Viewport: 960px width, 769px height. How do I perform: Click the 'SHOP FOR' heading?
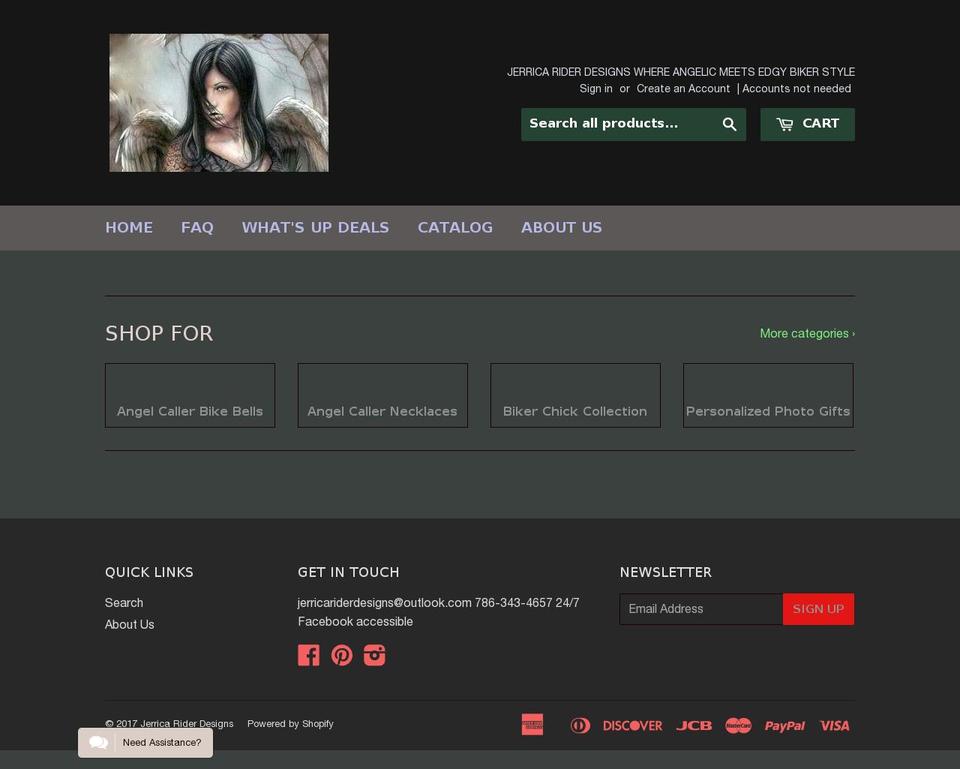pyautogui.click(x=159, y=334)
